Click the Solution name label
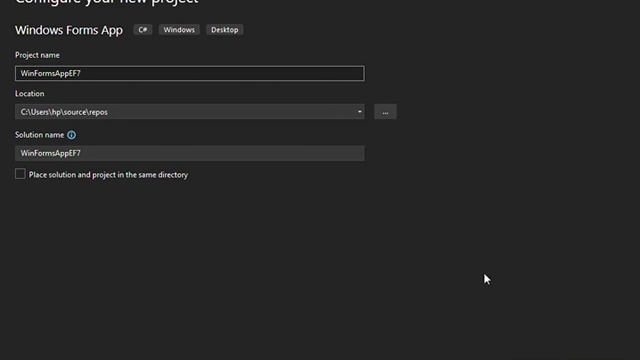Image resolution: width=640 pixels, height=360 pixels. (40, 135)
